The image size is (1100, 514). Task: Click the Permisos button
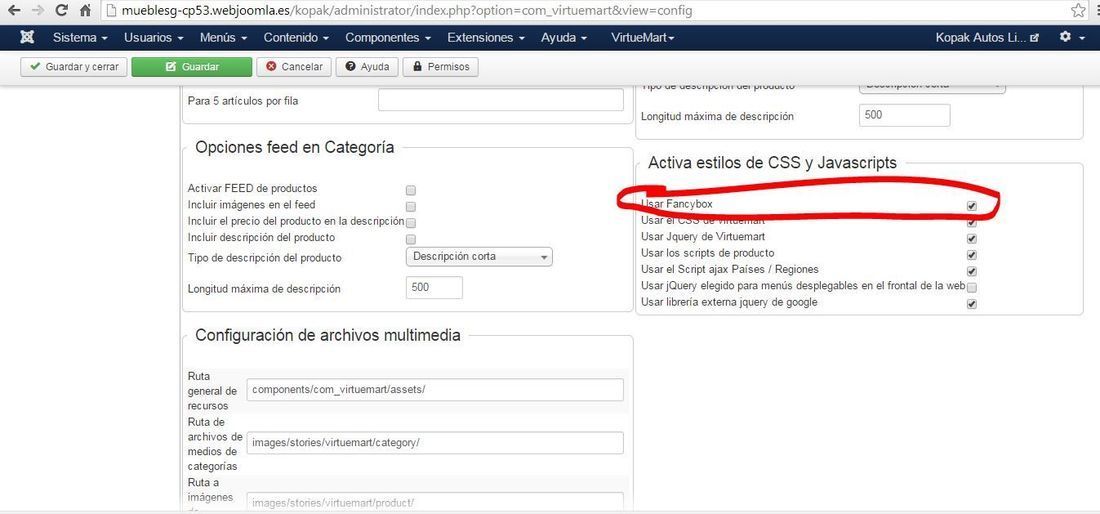tap(441, 67)
